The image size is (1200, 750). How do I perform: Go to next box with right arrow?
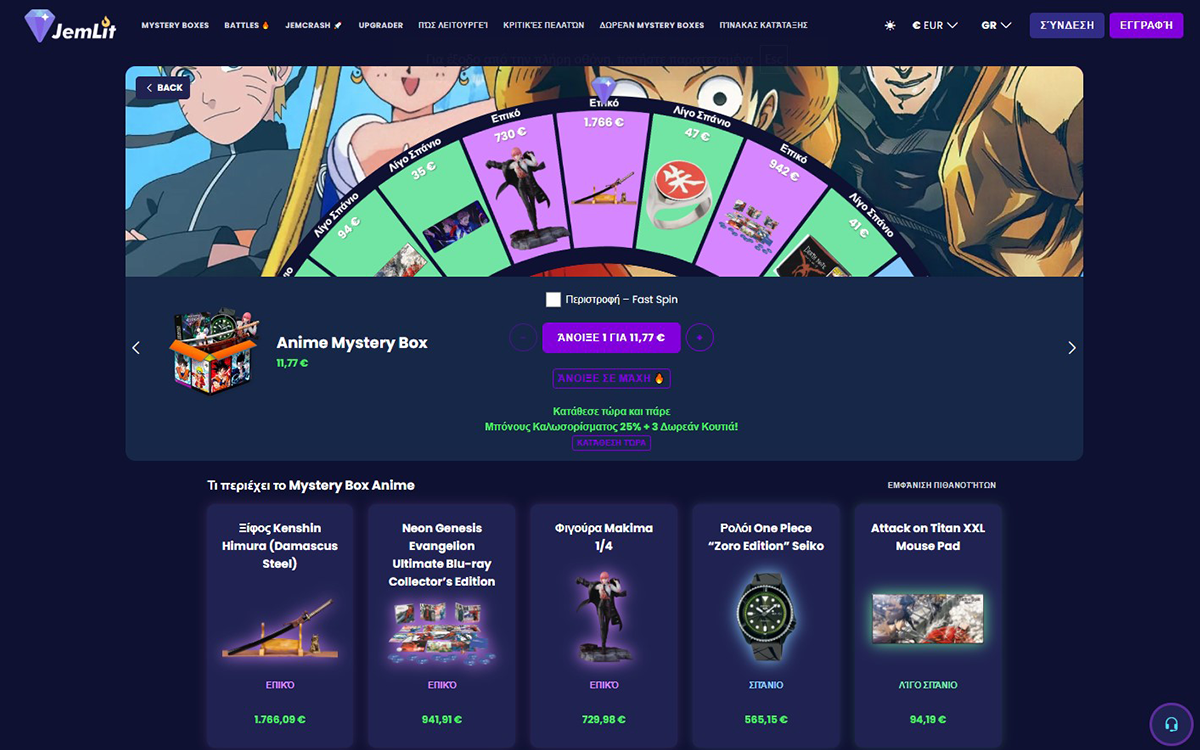coord(1072,348)
